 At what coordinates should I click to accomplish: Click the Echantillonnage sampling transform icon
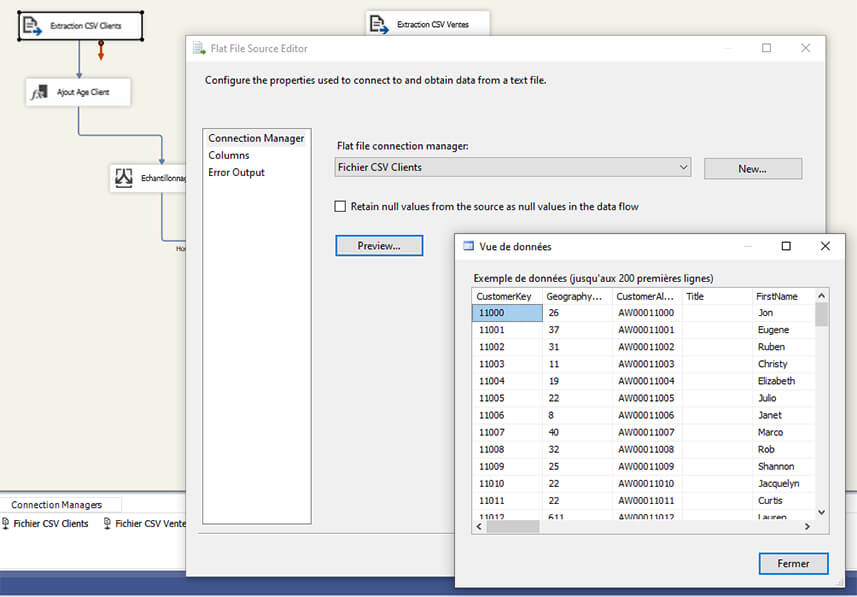point(123,177)
